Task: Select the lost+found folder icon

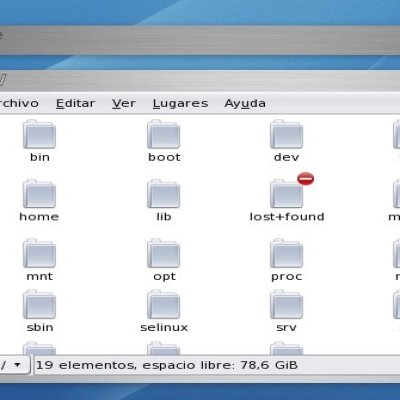Action: [287, 194]
